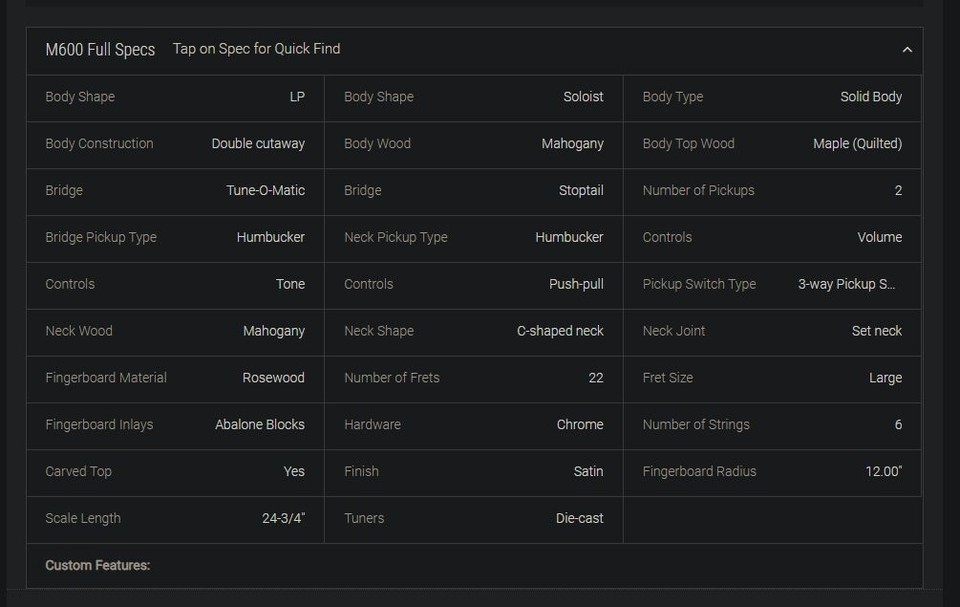Open the Bridge Pickup Type spec
This screenshot has height=607, width=960.
(x=175, y=238)
